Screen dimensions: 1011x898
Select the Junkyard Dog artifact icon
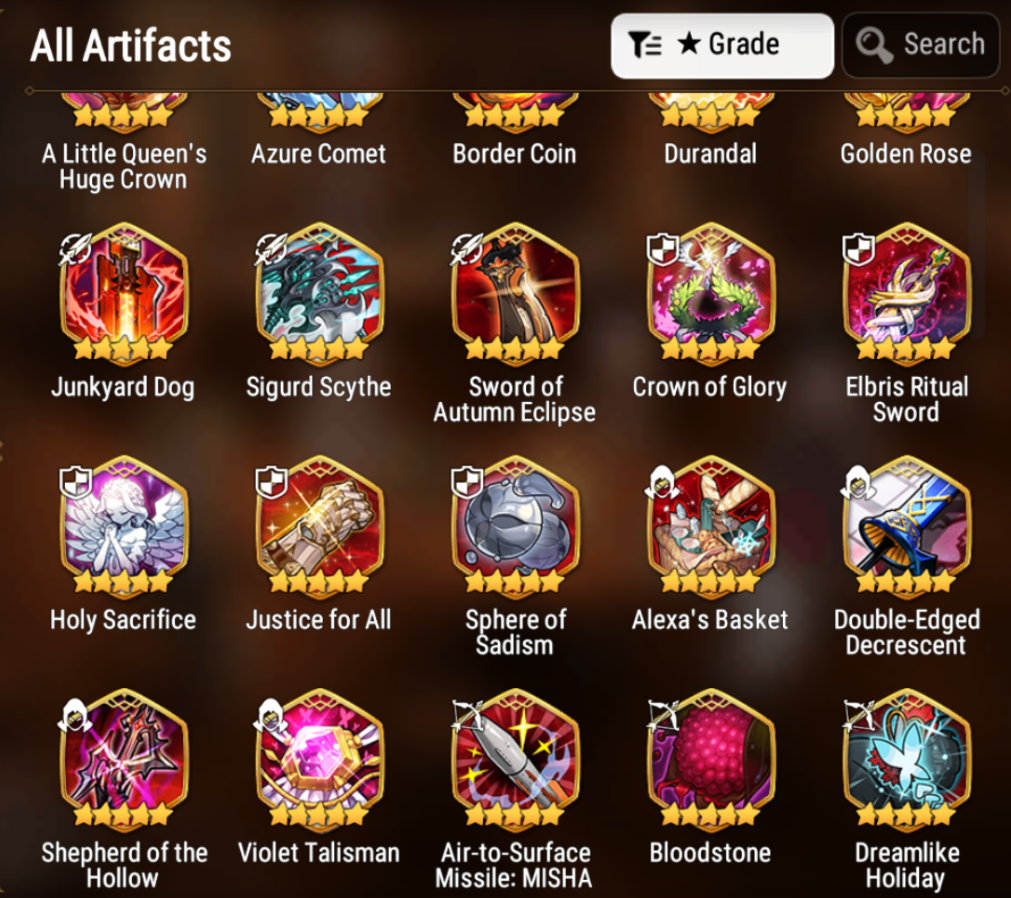[123, 291]
